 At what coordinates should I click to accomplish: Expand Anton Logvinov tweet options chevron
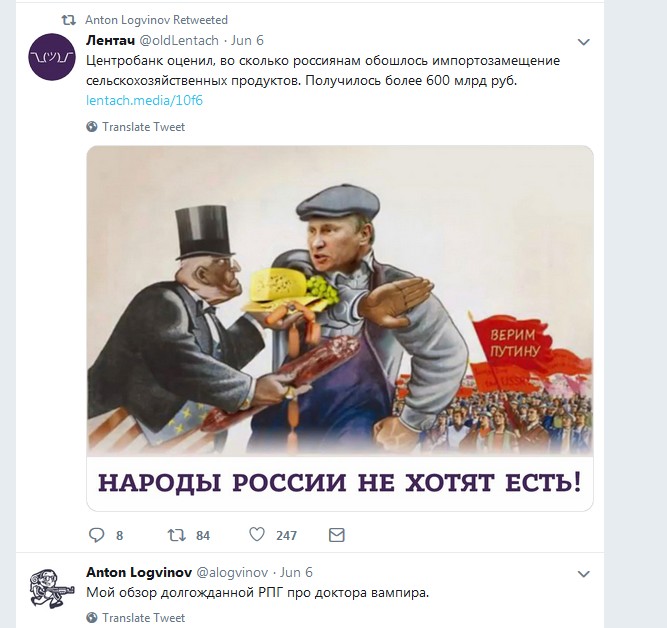click(x=583, y=574)
